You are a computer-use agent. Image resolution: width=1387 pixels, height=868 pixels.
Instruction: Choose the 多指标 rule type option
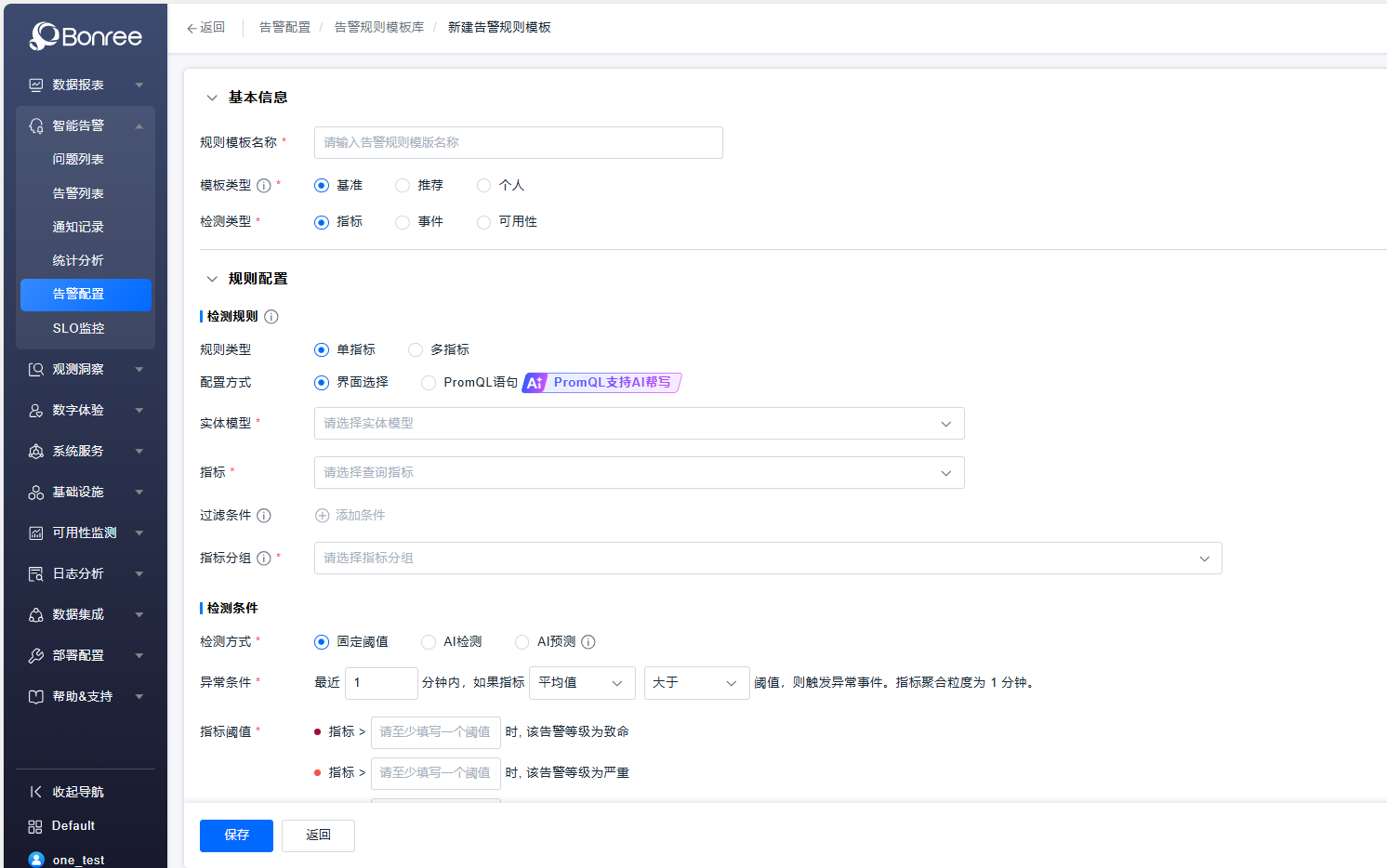pos(416,350)
